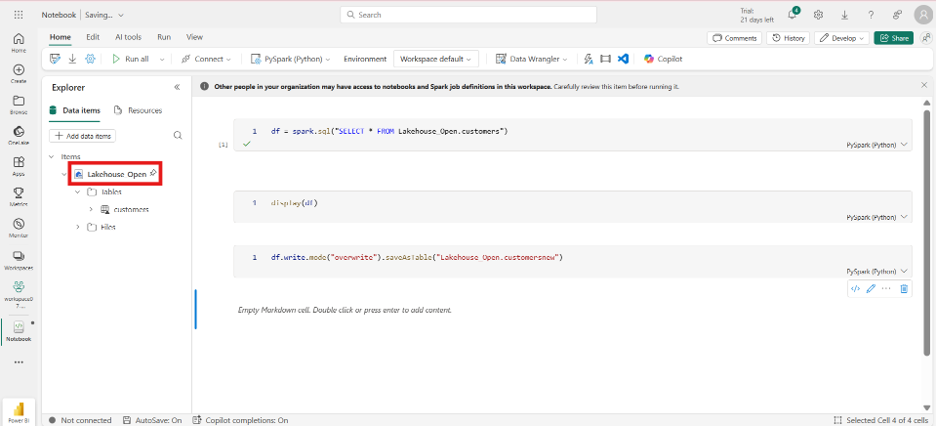The image size is (936, 426).
Task: Switch to the Edit ribbon tab
Action: (93, 37)
